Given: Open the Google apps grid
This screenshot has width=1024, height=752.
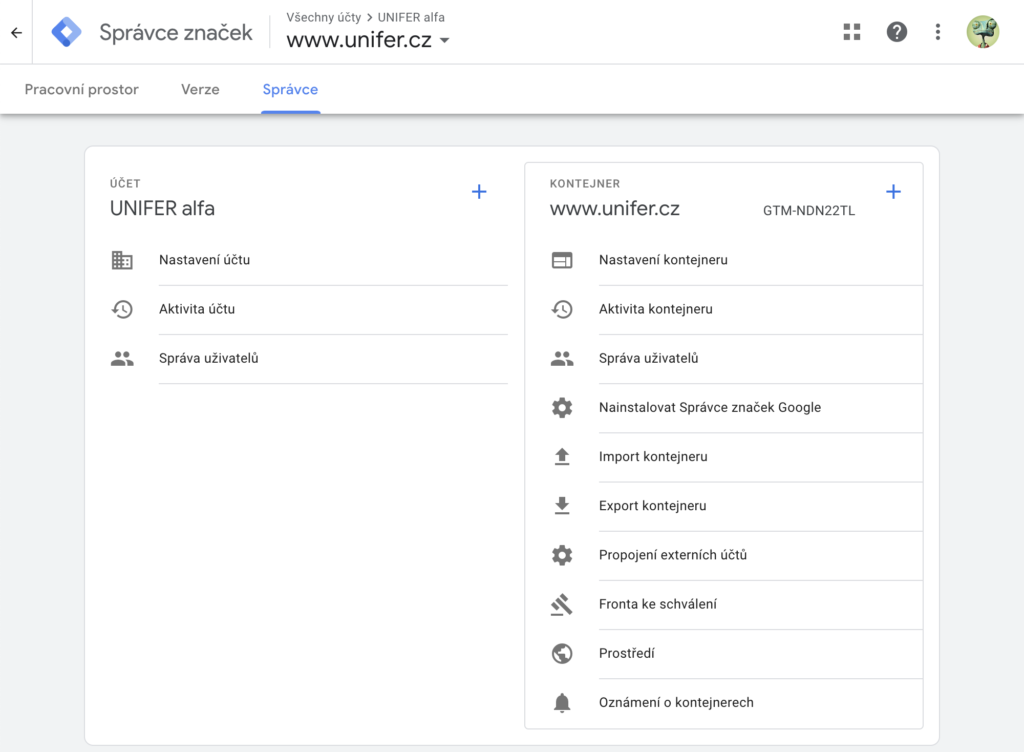Looking at the screenshot, I should point(852,32).
